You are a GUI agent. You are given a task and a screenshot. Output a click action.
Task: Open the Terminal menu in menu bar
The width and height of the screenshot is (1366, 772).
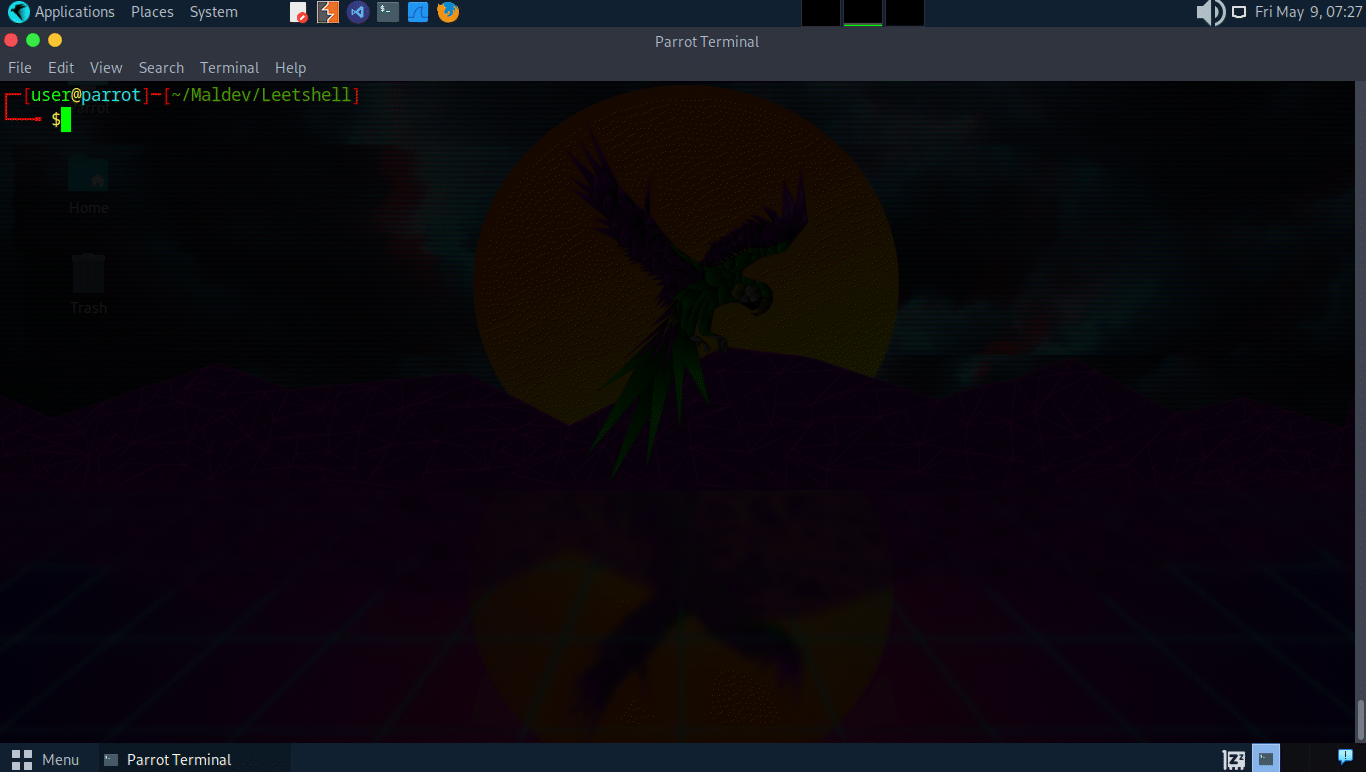coord(229,68)
